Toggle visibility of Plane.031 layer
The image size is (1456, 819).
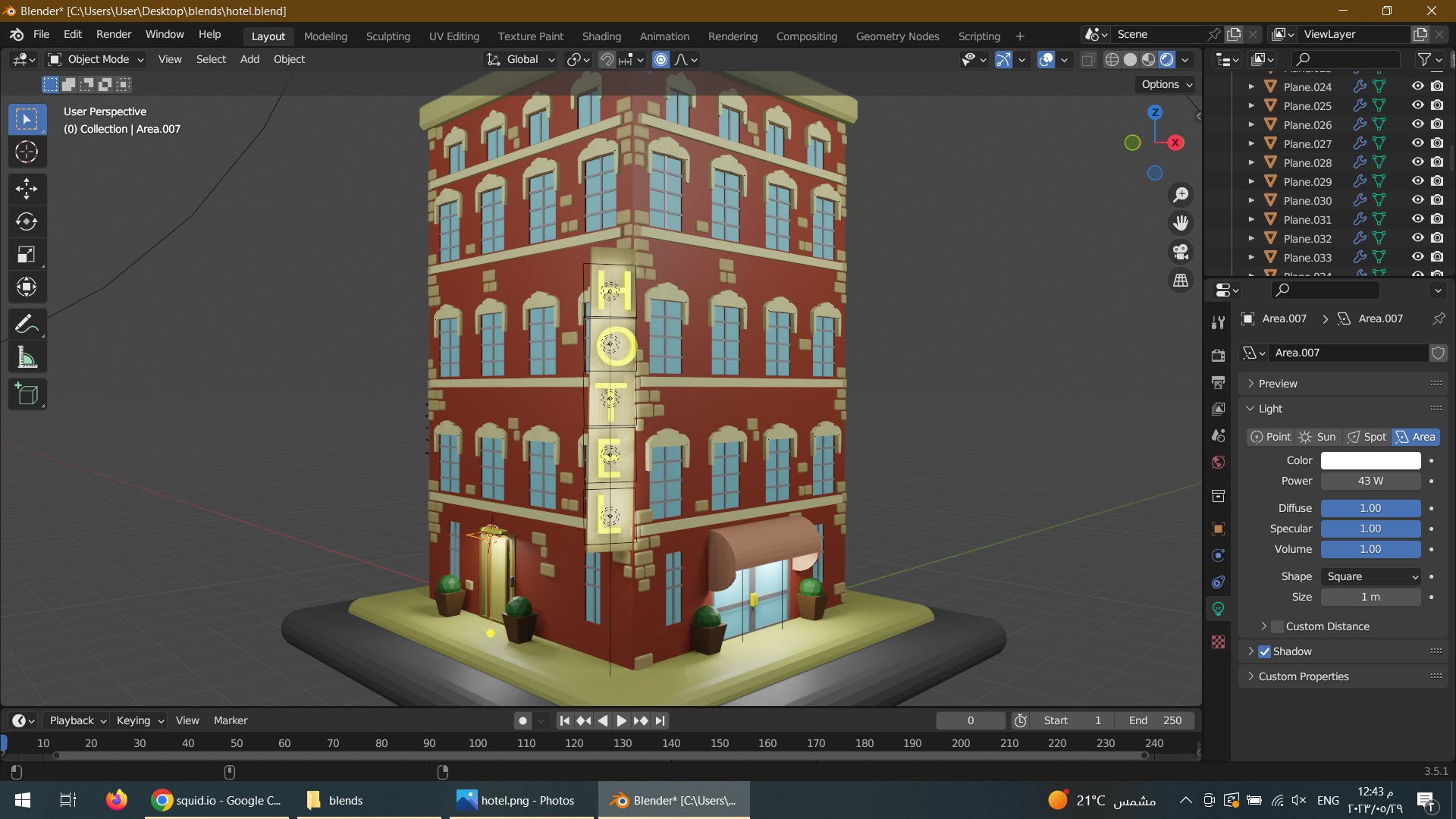[1417, 219]
